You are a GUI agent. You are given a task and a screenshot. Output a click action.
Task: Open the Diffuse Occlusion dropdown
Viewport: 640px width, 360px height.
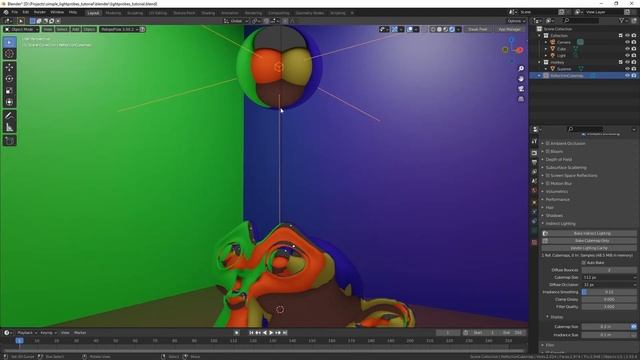click(609, 284)
